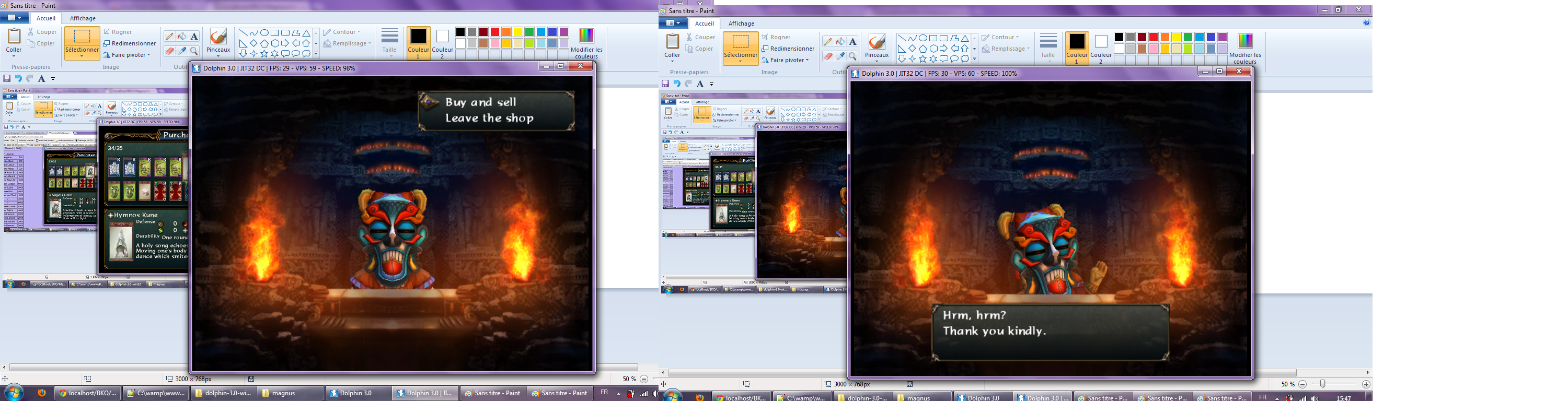Open localhost/BKO Chrome item in left taskbar
The height and width of the screenshot is (401, 1568).
tap(88, 393)
